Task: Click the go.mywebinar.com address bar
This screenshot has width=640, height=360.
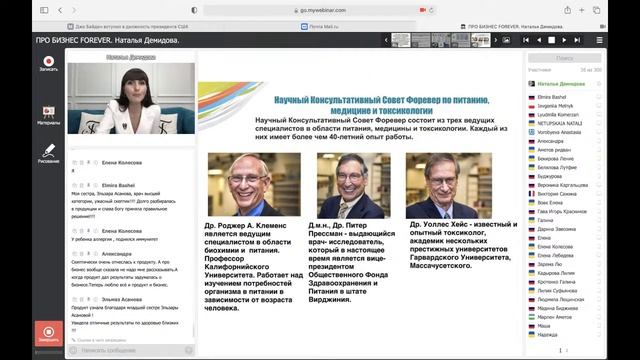Action: click(x=320, y=10)
